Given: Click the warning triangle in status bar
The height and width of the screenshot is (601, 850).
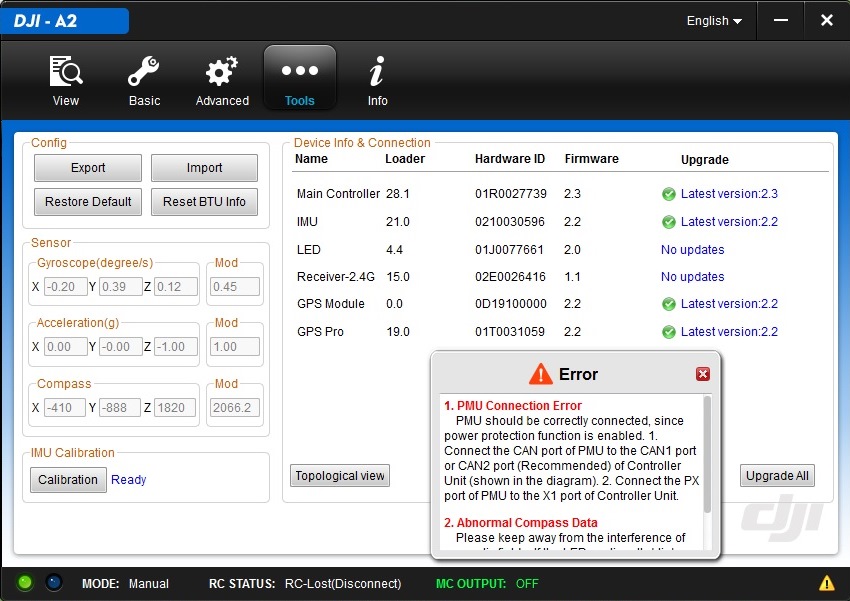Looking at the screenshot, I should 827,583.
